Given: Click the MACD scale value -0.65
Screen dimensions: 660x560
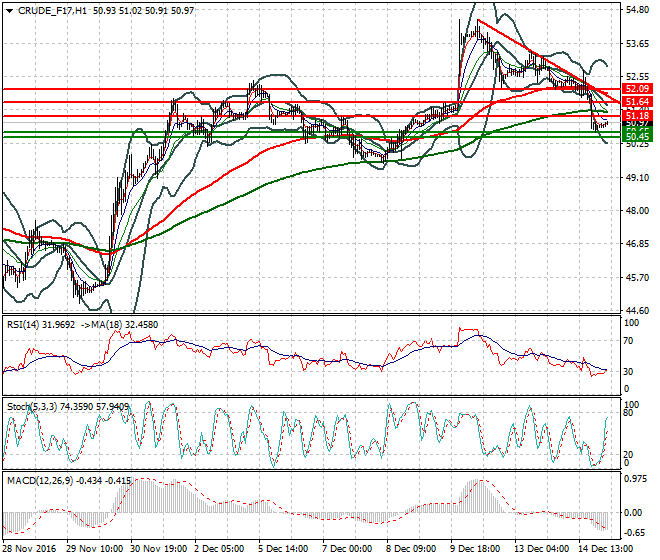Looking at the screenshot, I should click(634, 533).
